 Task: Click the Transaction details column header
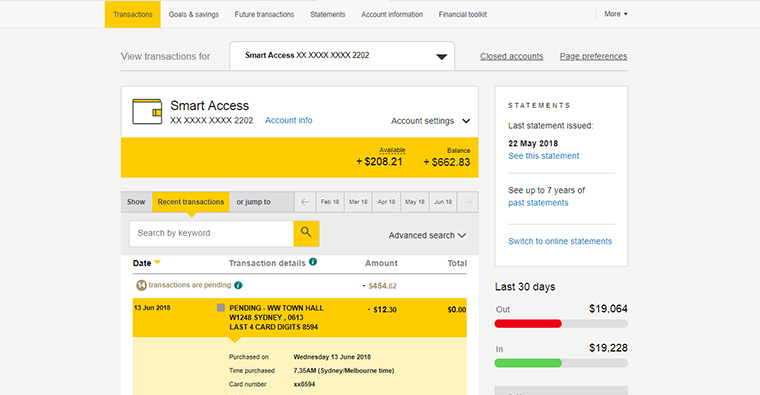click(x=267, y=263)
